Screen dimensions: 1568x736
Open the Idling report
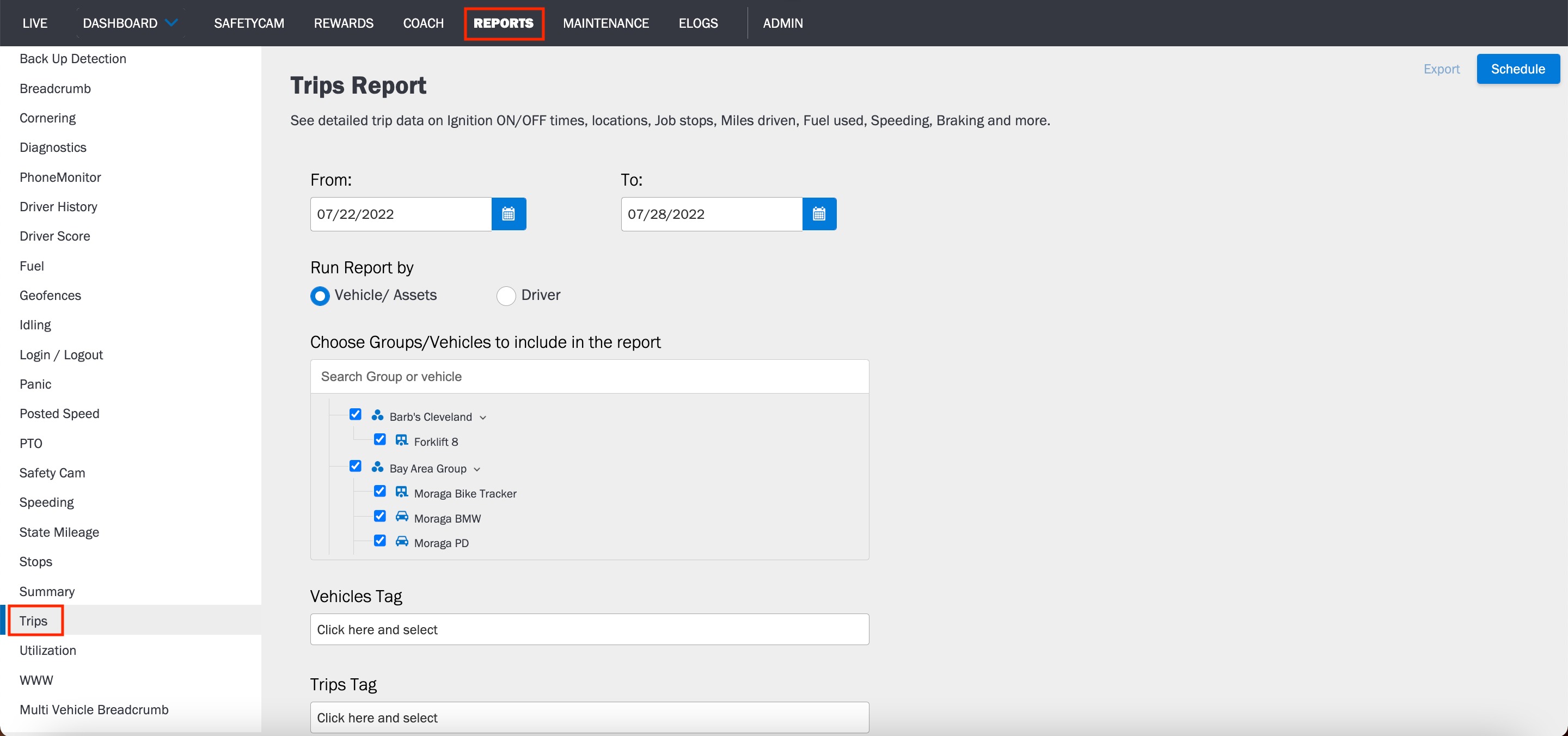(35, 324)
